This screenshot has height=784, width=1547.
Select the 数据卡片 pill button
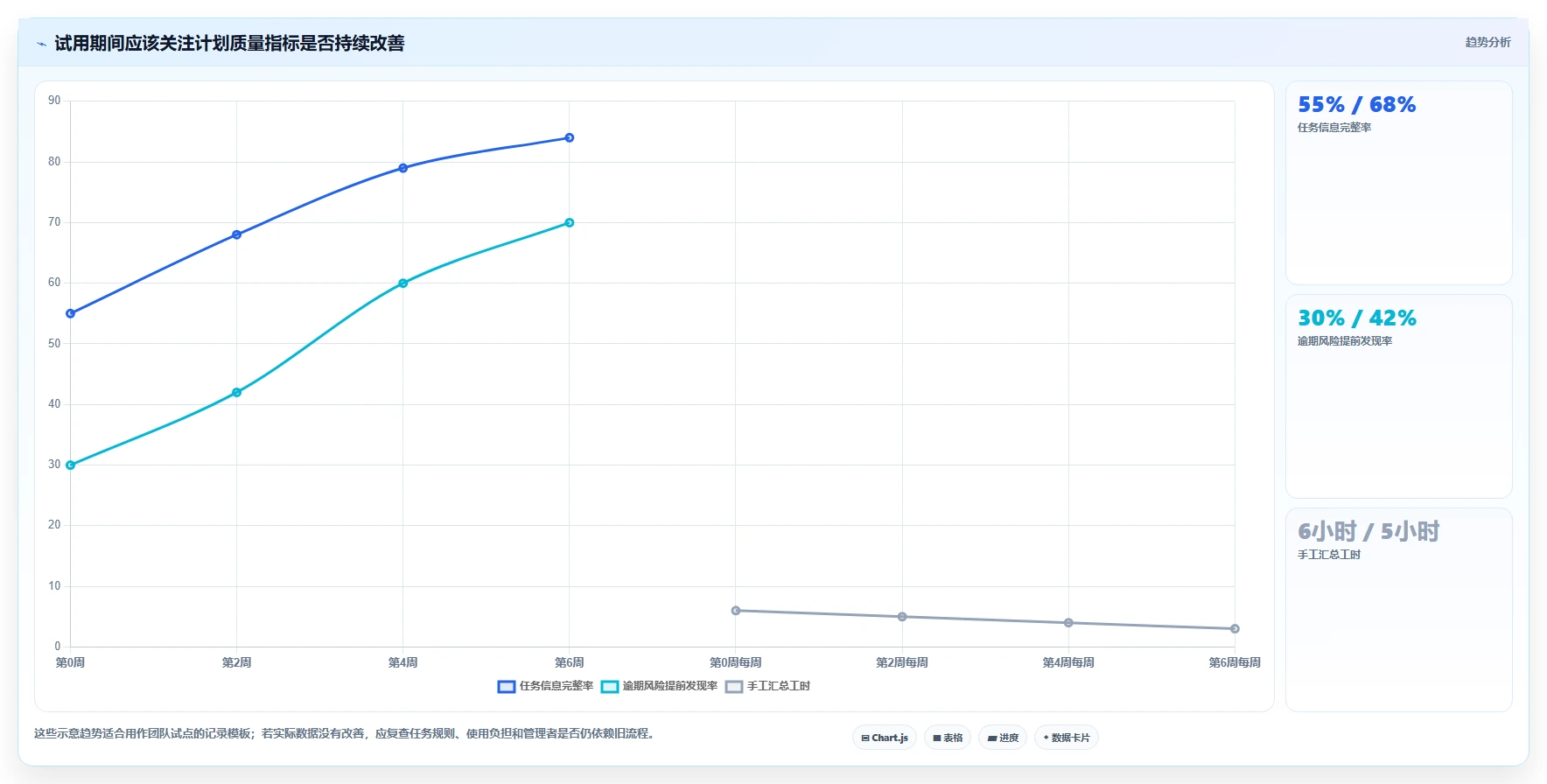(x=1067, y=738)
